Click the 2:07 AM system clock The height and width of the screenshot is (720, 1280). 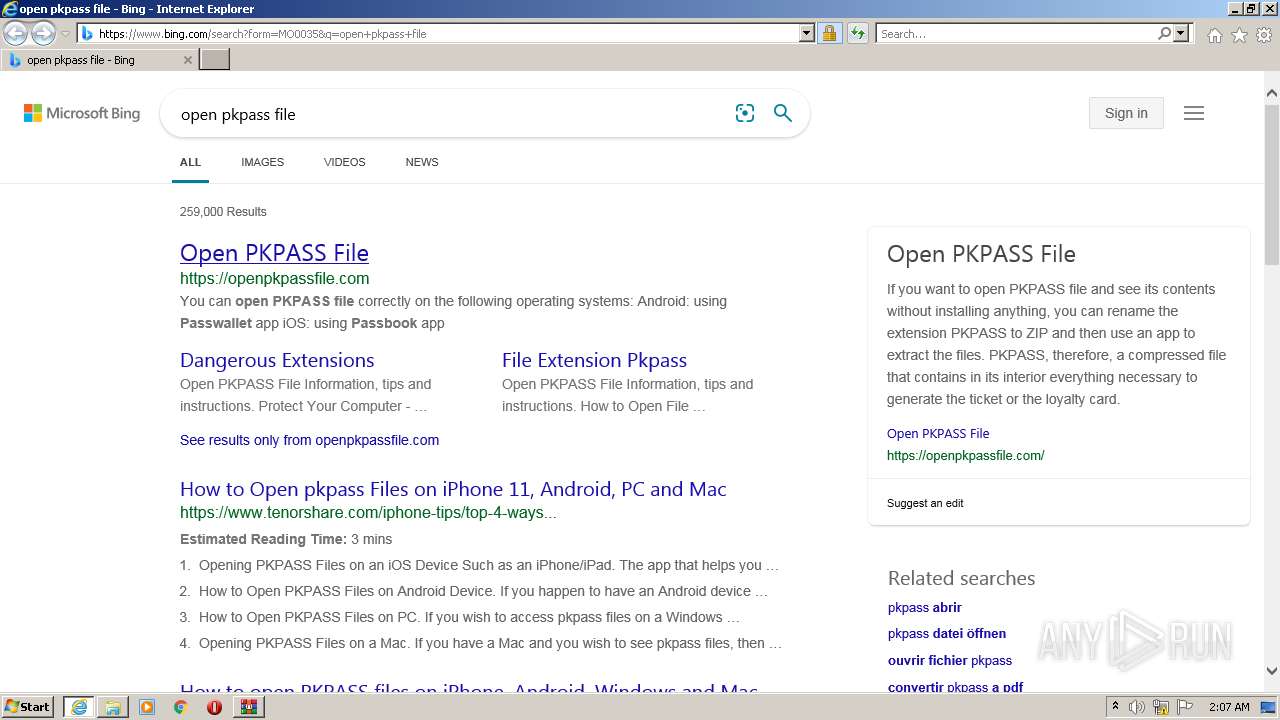click(x=1229, y=707)
